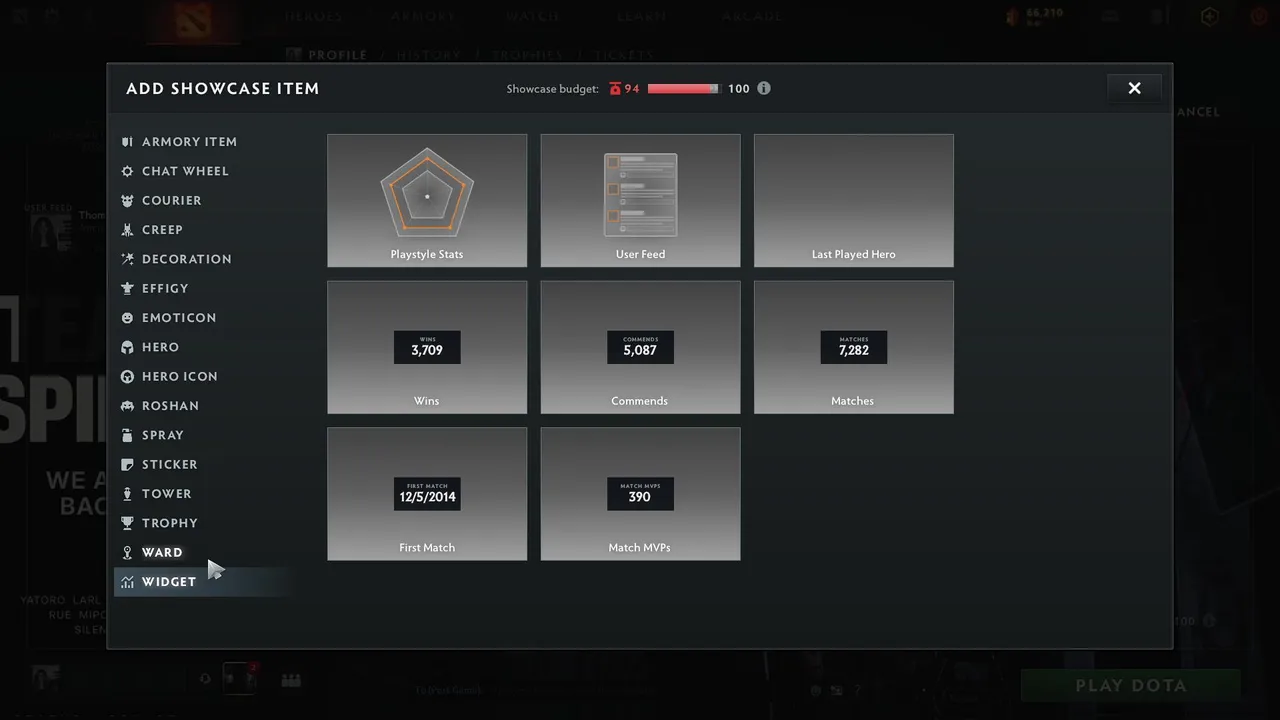Click the 390 match MVPs counter
The height and width of the screenshot is (720, 1280).
pyautogui.click(x=640, y=494)
